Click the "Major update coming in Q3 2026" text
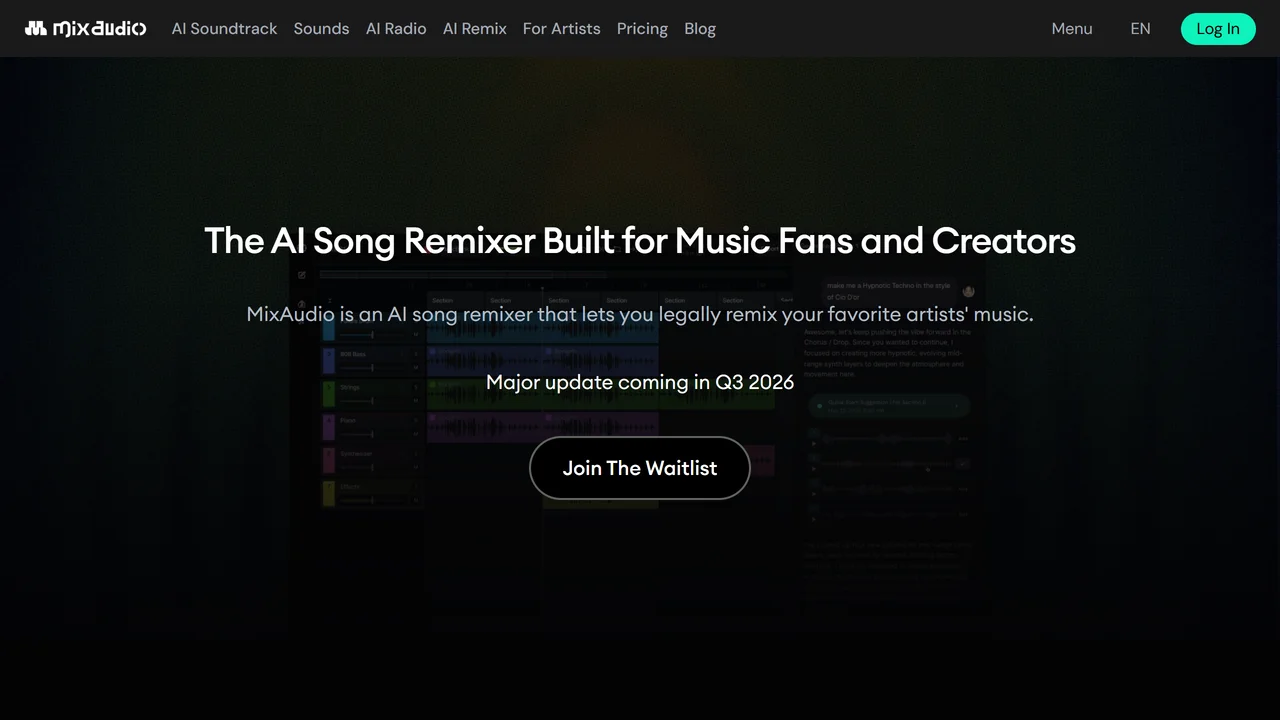 [640, 382]
